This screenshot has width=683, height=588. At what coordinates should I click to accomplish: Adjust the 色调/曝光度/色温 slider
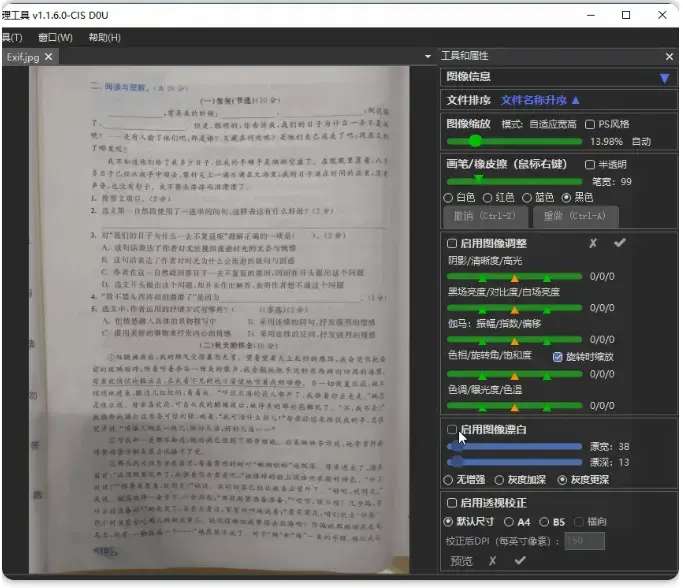(514, 406)
